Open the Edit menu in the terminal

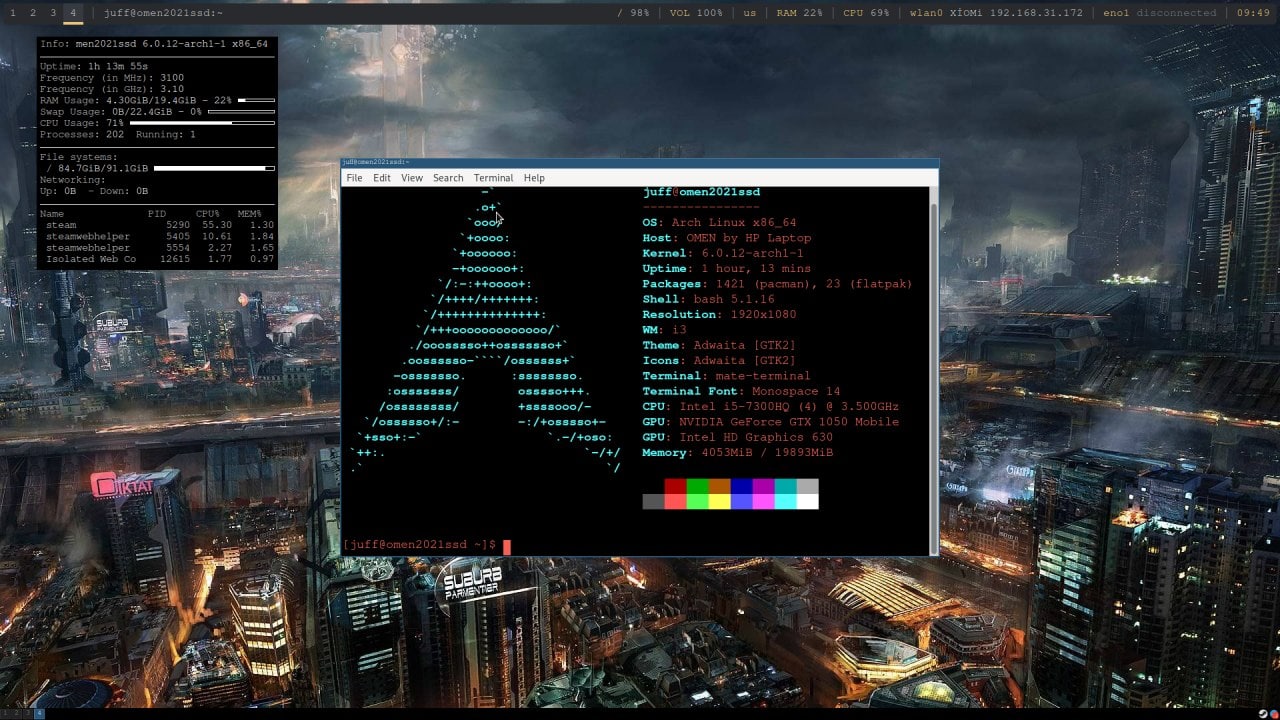pyautogui.click(x=382, y=178)
